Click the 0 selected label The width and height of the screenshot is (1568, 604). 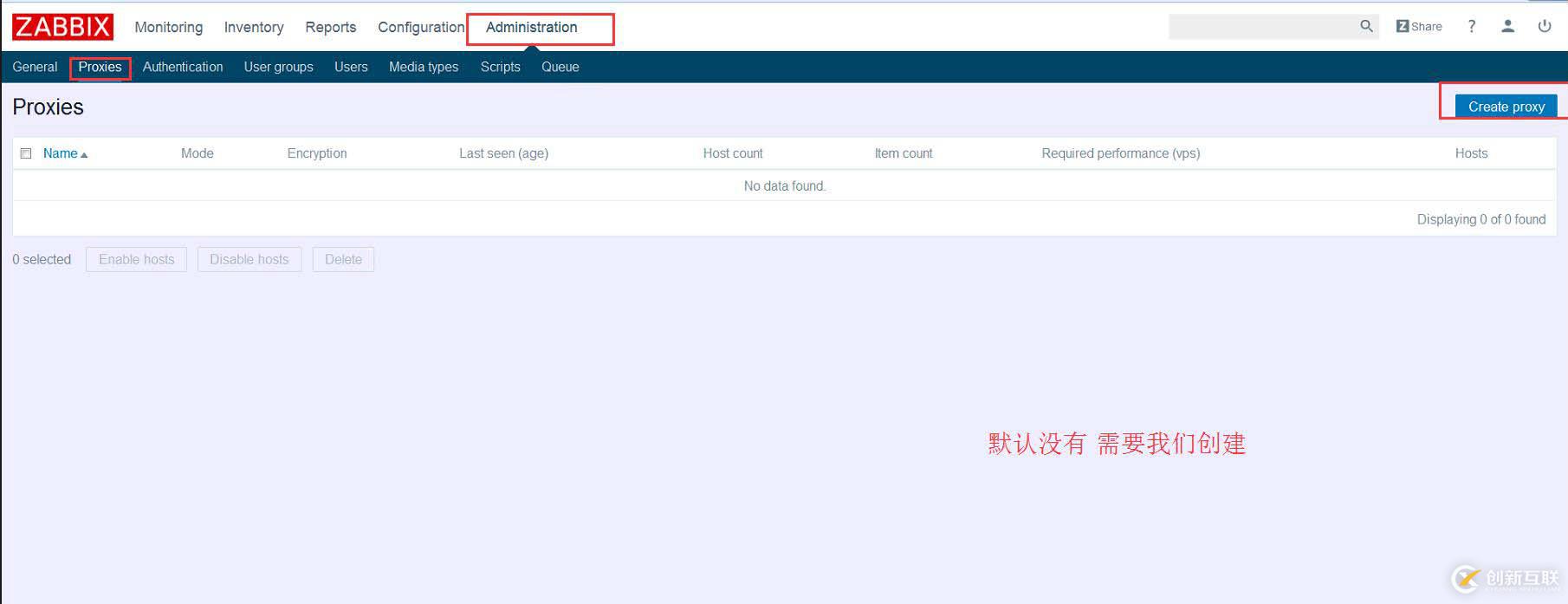tap(42, 259)
